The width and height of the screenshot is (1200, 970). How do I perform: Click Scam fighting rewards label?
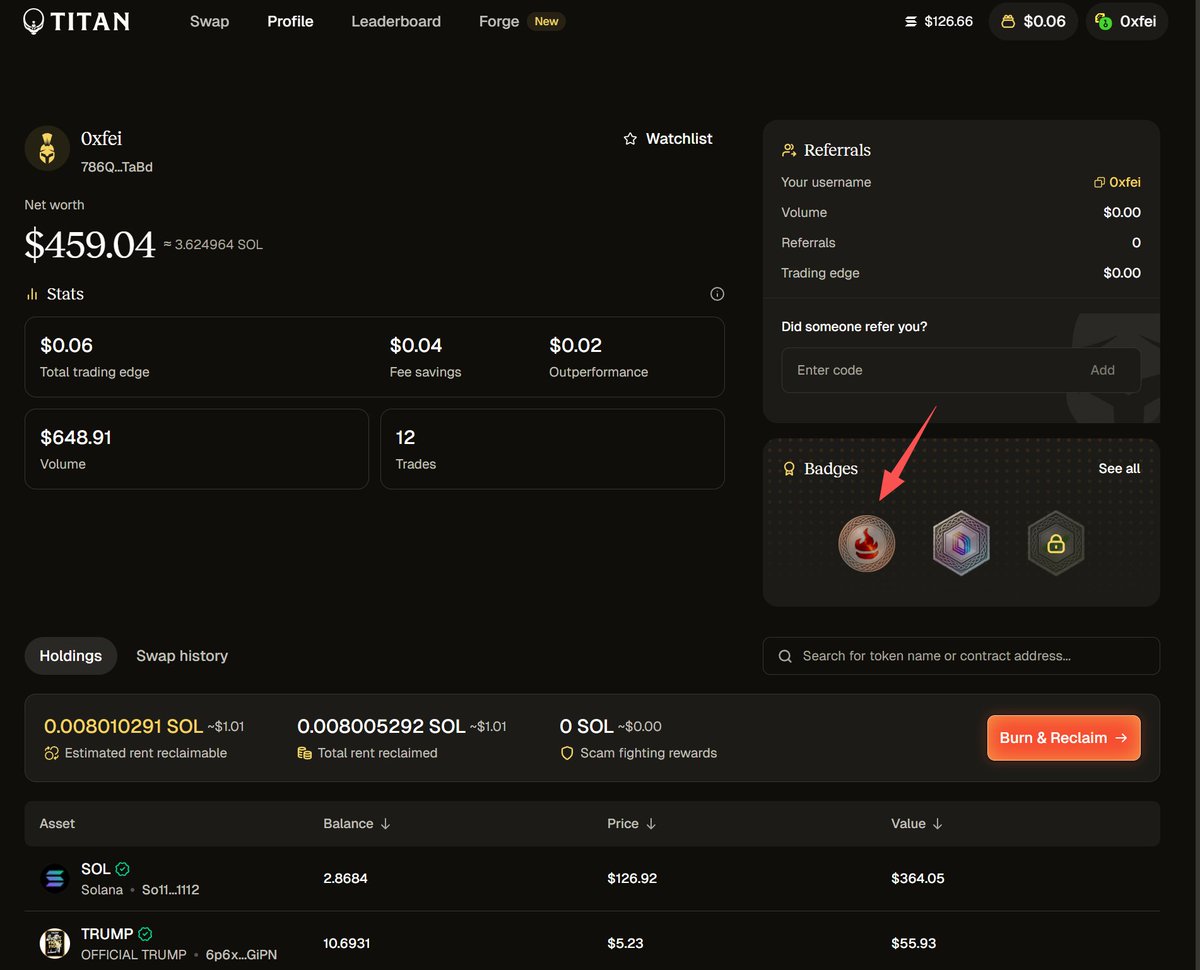click(649, 753)
